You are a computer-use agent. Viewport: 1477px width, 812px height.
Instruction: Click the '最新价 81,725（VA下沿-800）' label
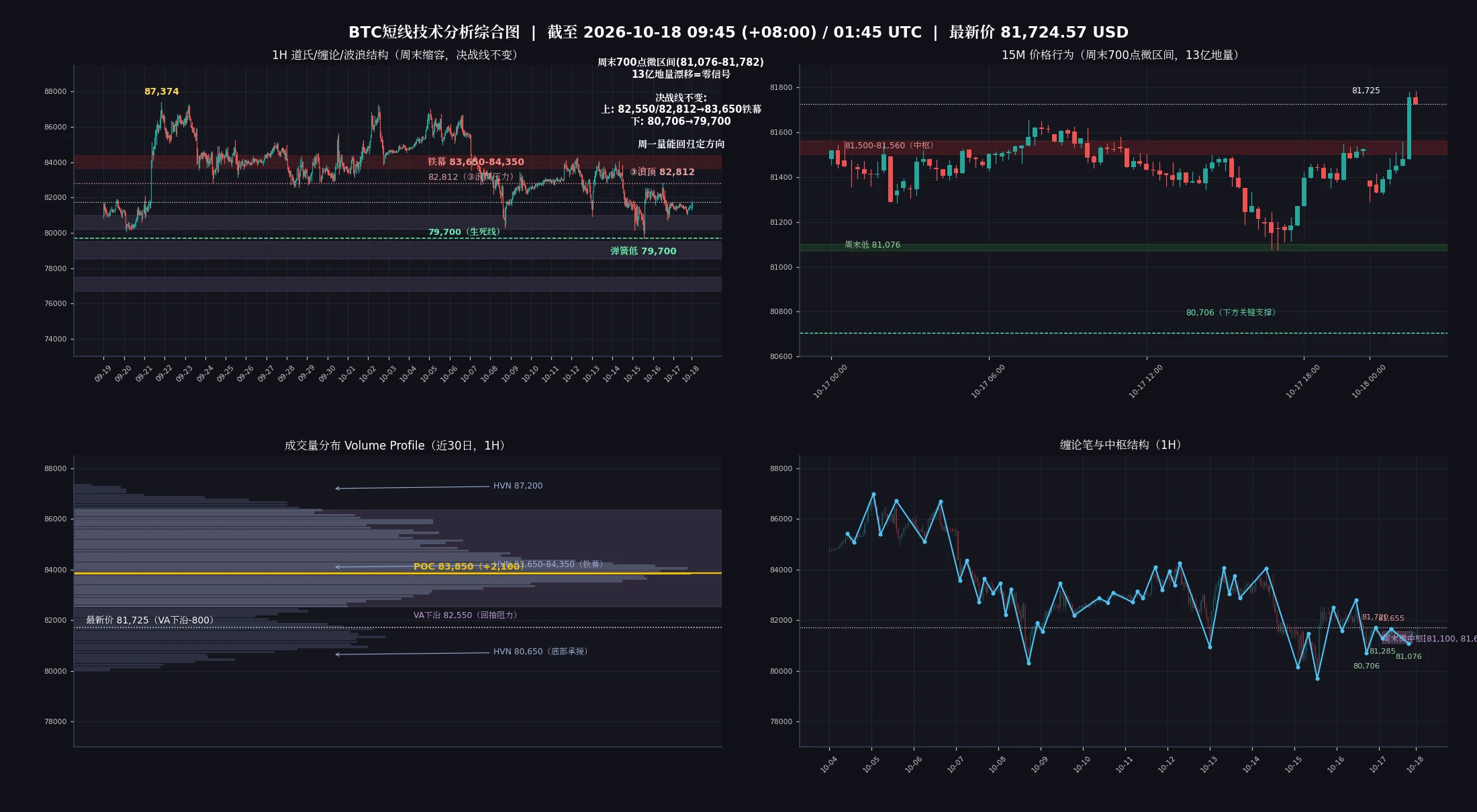pos(152,620)
